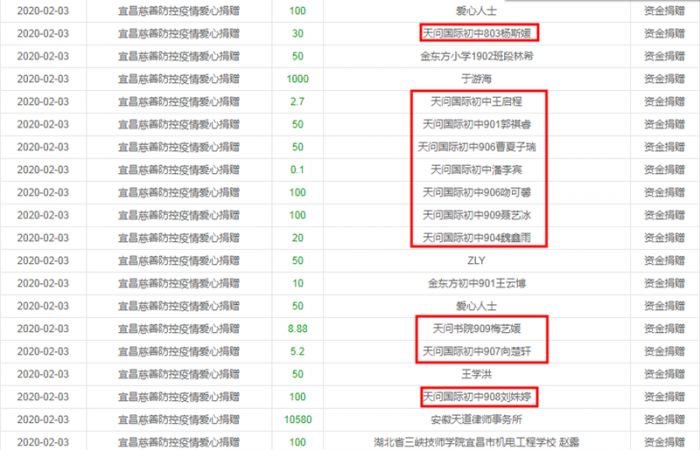Click the donor cell ZLY
700x450 pixels.
click(x=476, y=260)
